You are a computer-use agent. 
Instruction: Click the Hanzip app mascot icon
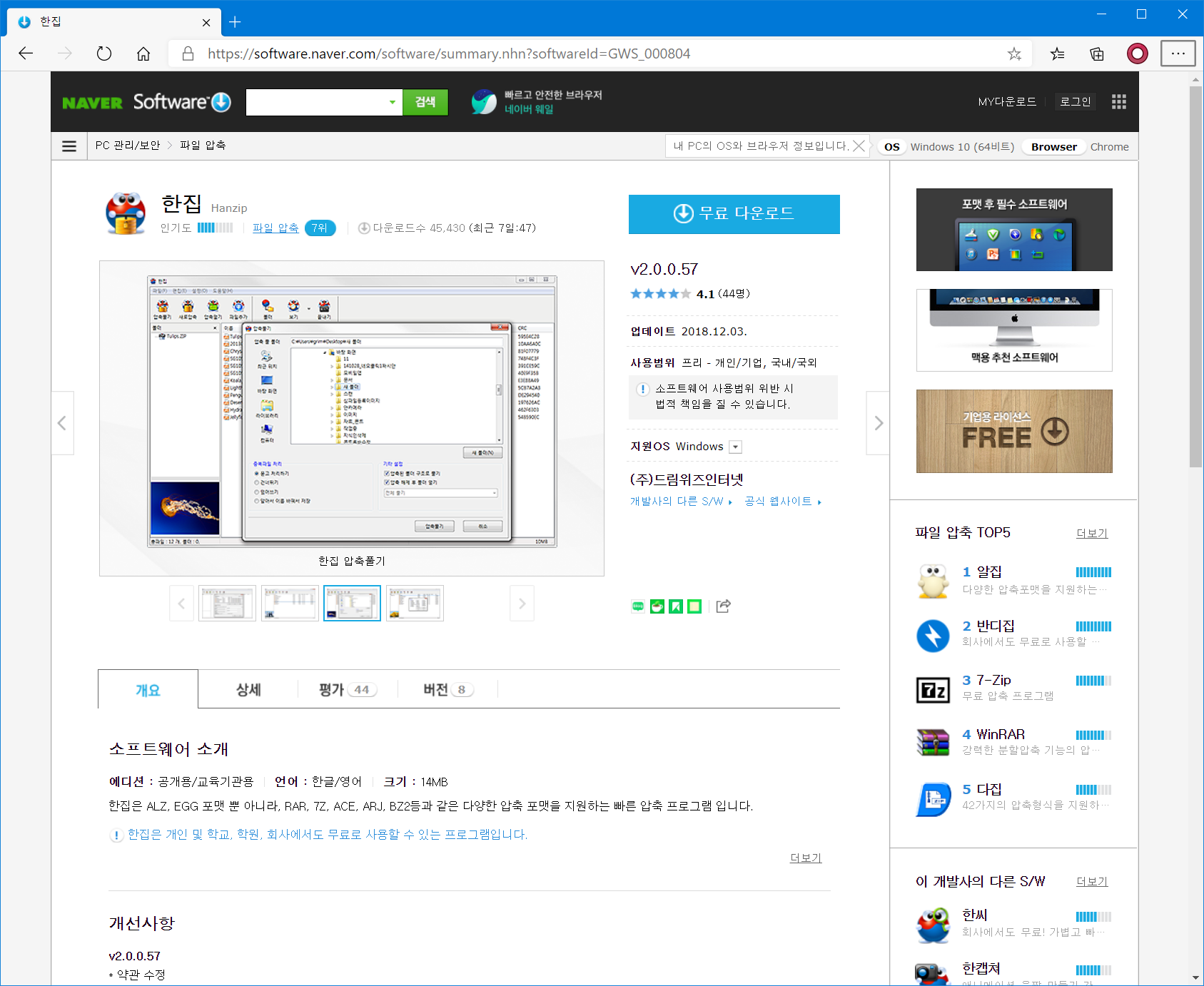[126, 213]
